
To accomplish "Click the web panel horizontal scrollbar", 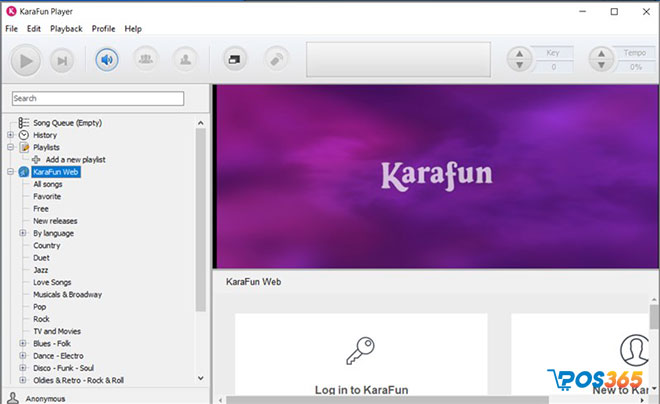I will click(387, 400).
